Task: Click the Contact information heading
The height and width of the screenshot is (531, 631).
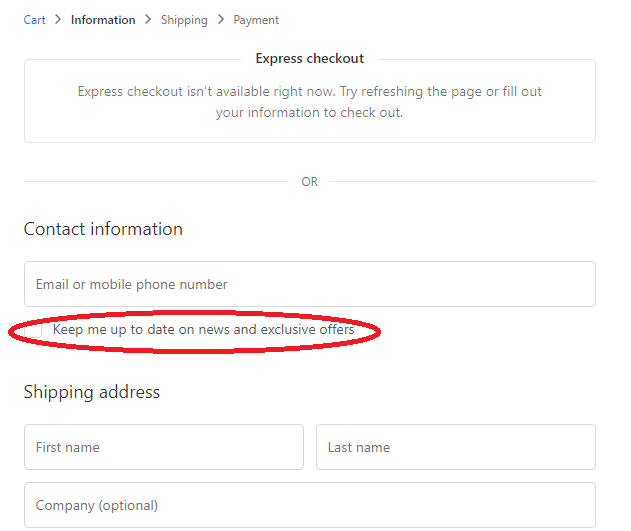Action: (103, 229)
